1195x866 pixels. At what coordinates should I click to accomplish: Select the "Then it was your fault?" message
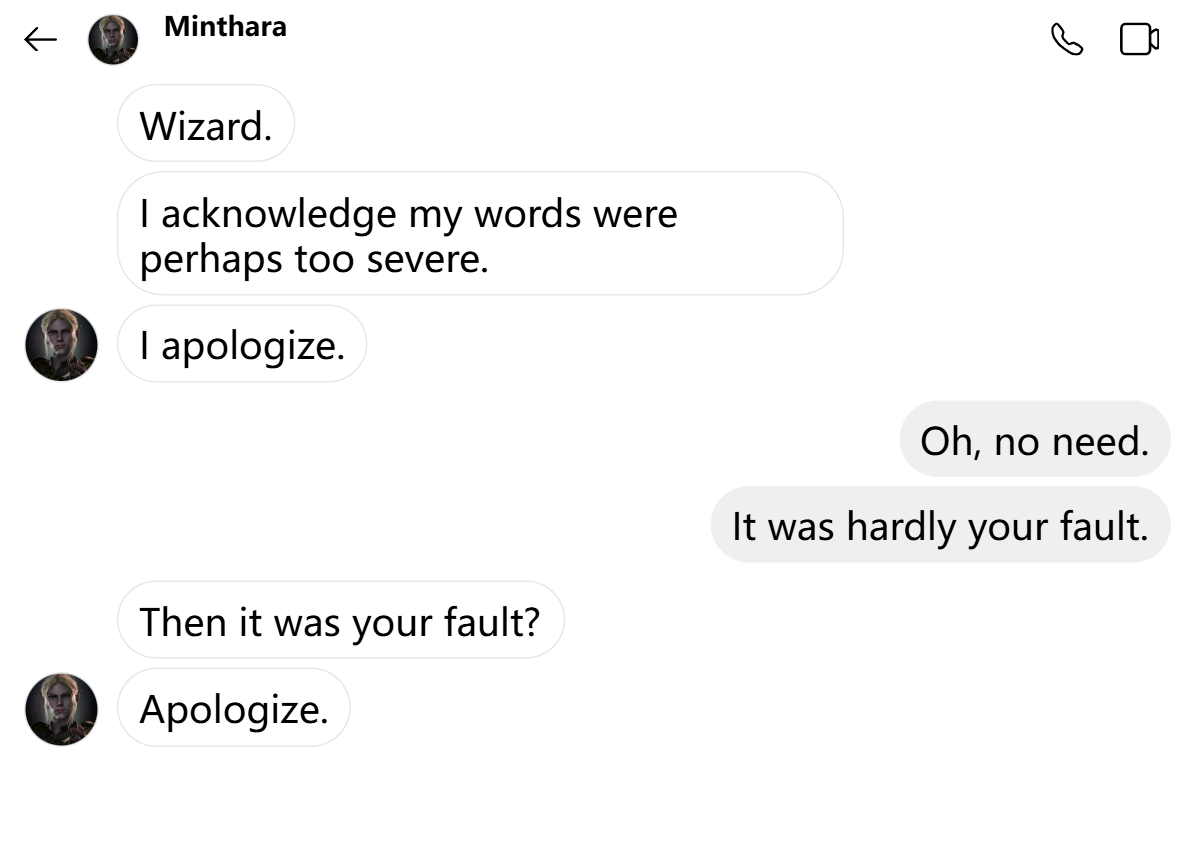point(340,621)
